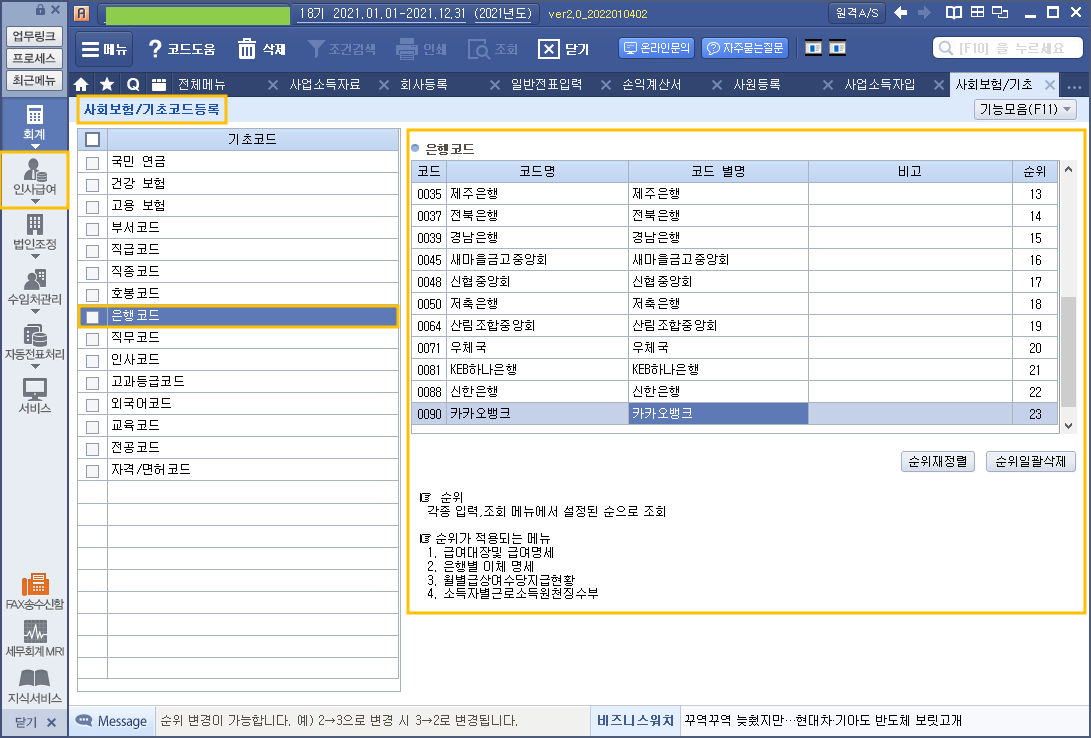
Task: Switch to the 회사등록 tab
Action: coord(423,85)
